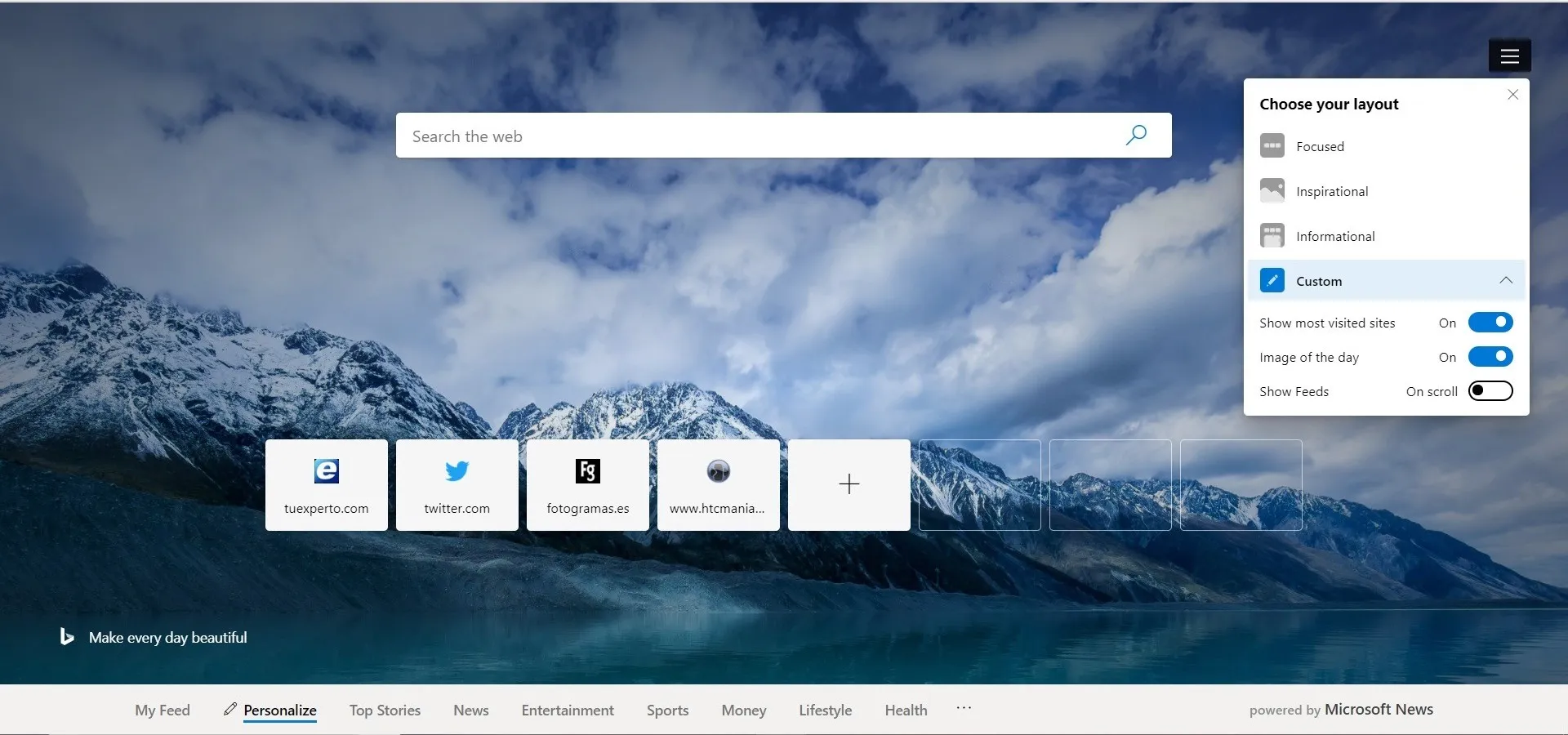Click the Personalize link
The height and width of the screenshot is (735, 1568).
pos(279,710)
